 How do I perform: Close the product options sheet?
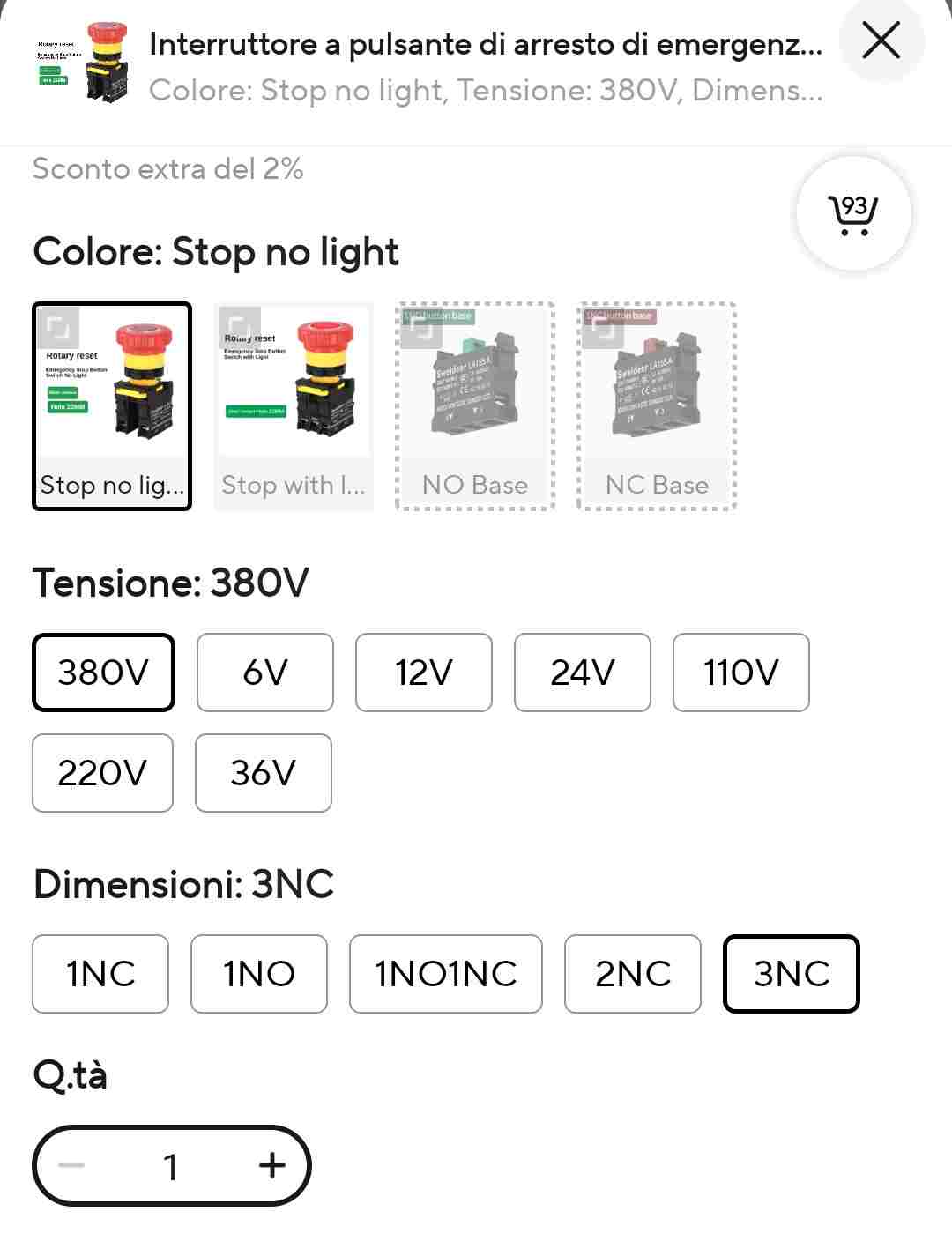click(x=881, y=41)
